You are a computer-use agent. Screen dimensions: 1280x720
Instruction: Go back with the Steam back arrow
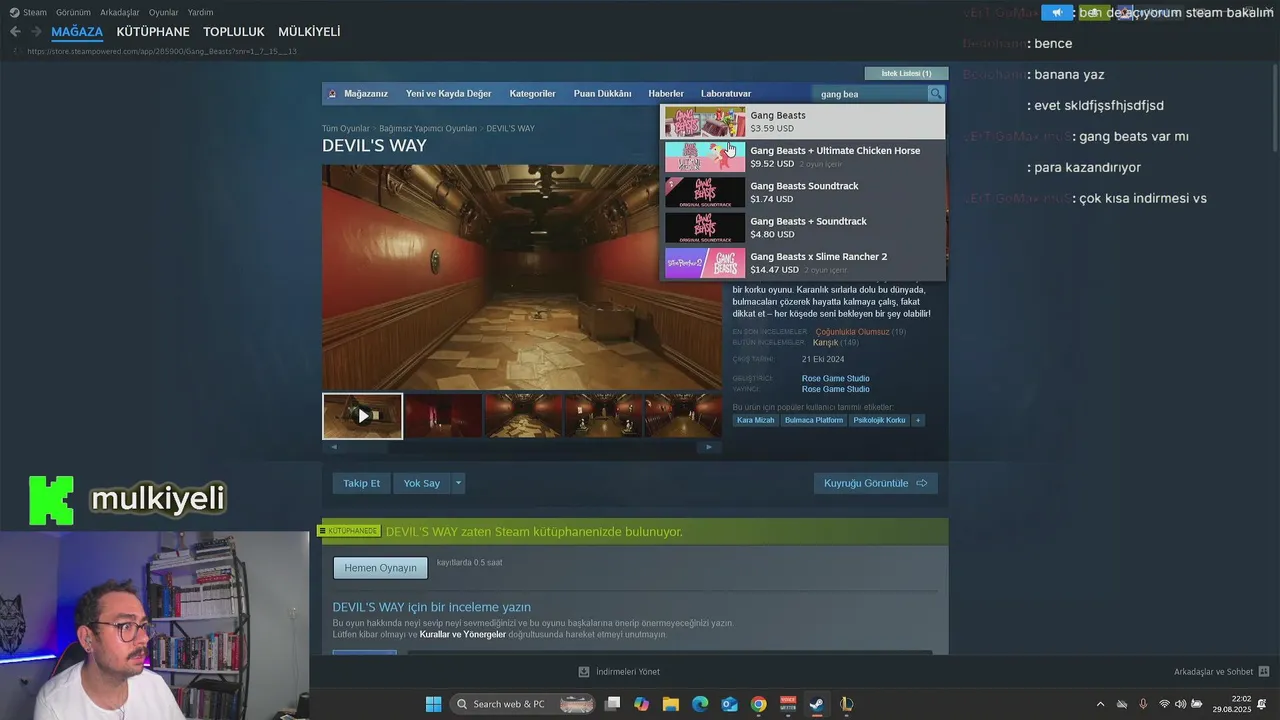pos(15,32)
